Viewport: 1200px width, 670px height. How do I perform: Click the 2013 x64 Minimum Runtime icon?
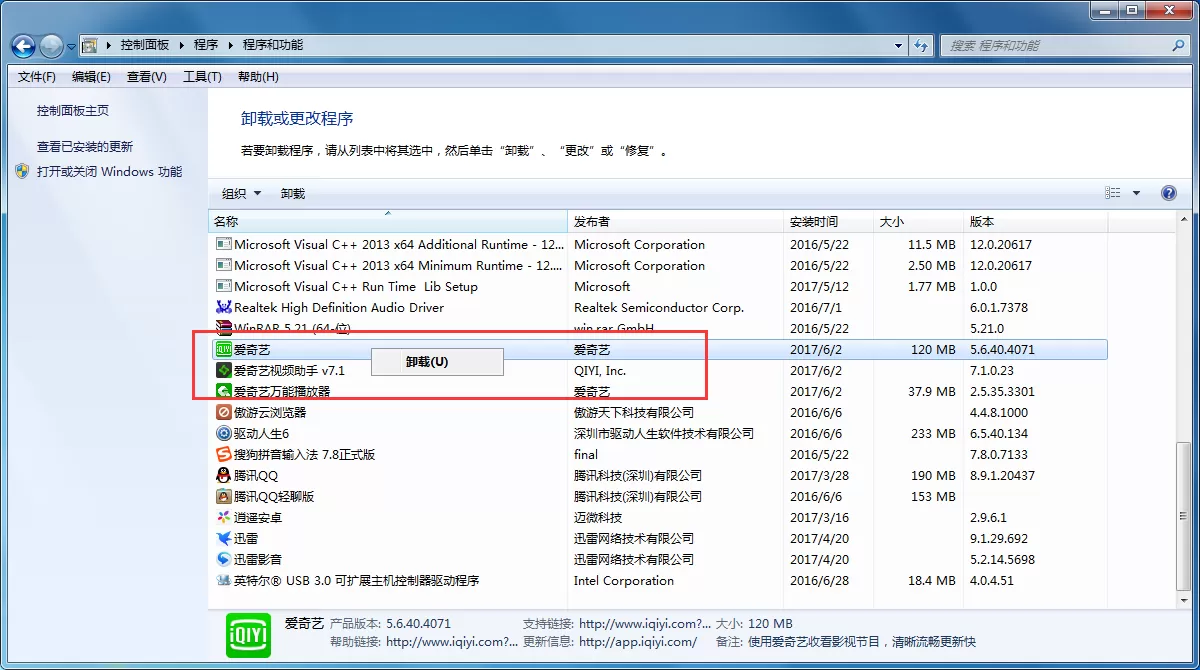[224, 266]
